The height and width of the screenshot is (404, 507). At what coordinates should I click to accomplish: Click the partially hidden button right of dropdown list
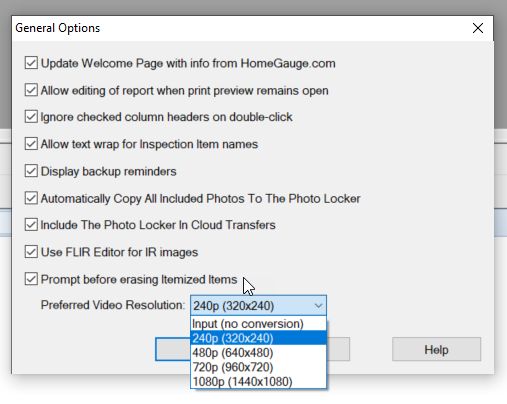338,349
